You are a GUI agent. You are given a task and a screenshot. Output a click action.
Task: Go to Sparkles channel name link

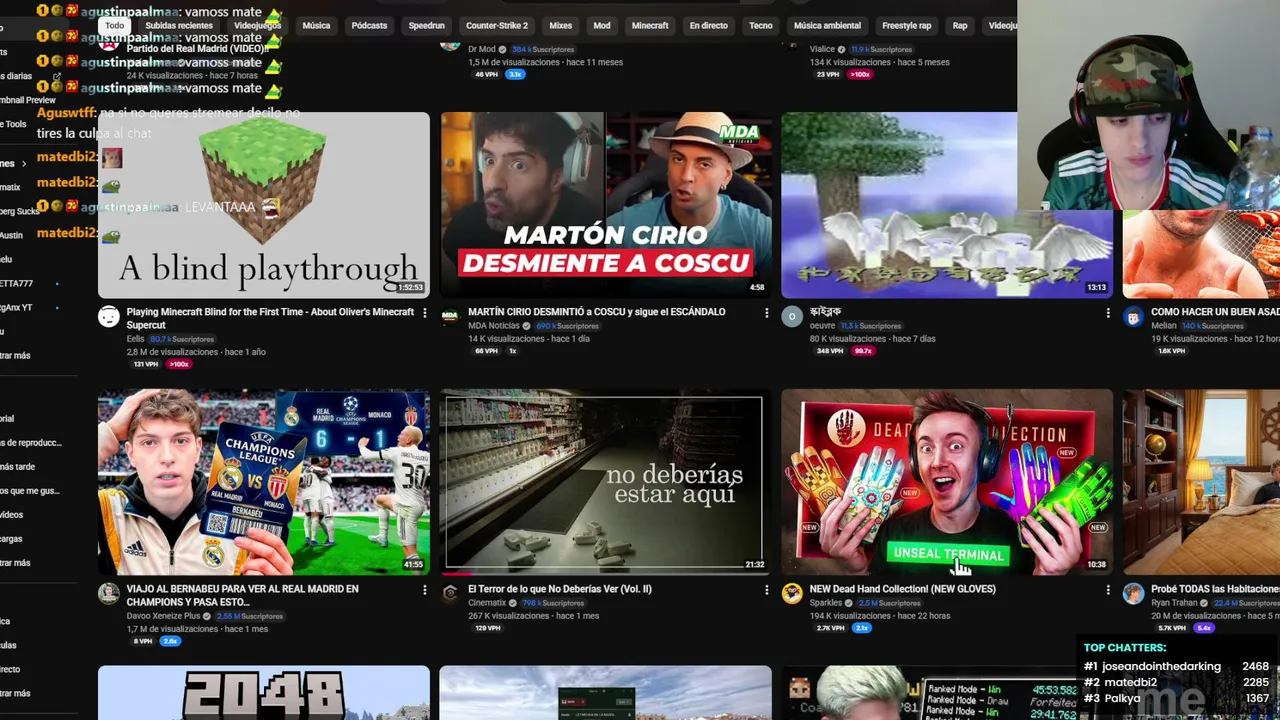tap(826, 603)
